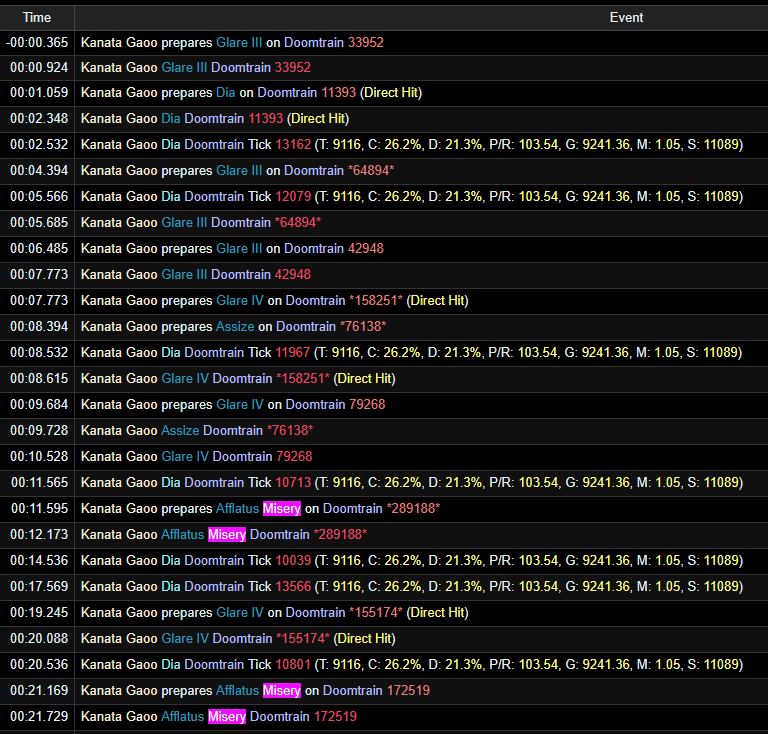The width and height of the screenshot is (768, 734).
Task: Open Glare III link in the -00:00.365 row
Action: pyautogui.click(x=239, y=43)
